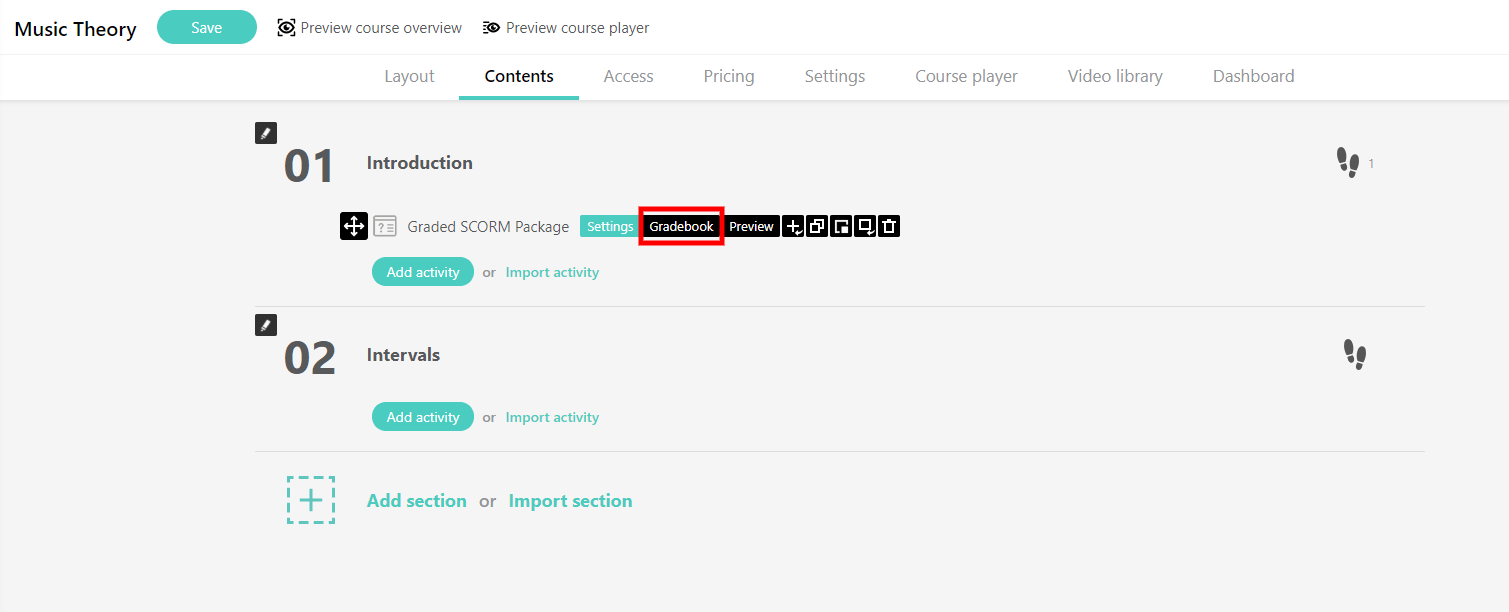
Task: Click the eye icon for Preview course player
Action: (x=491, y=28)
